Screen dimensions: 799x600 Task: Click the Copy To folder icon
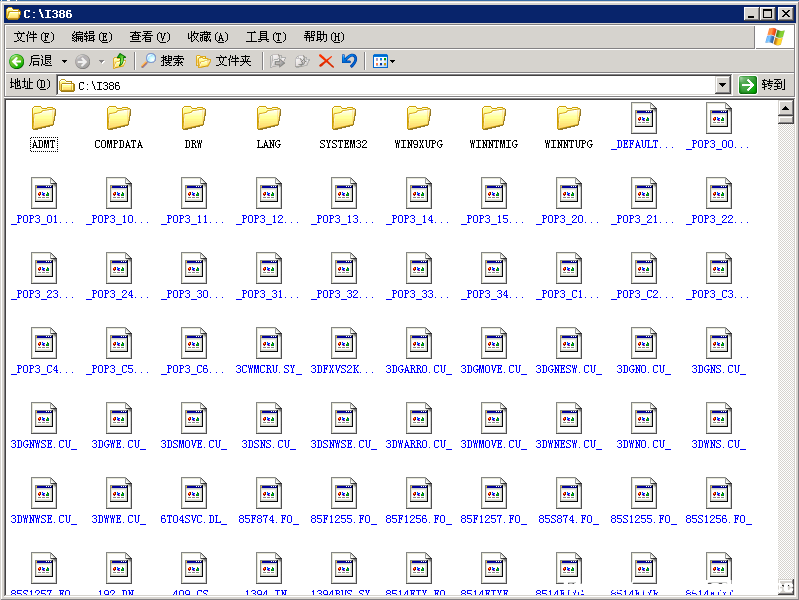coord(302,61)
